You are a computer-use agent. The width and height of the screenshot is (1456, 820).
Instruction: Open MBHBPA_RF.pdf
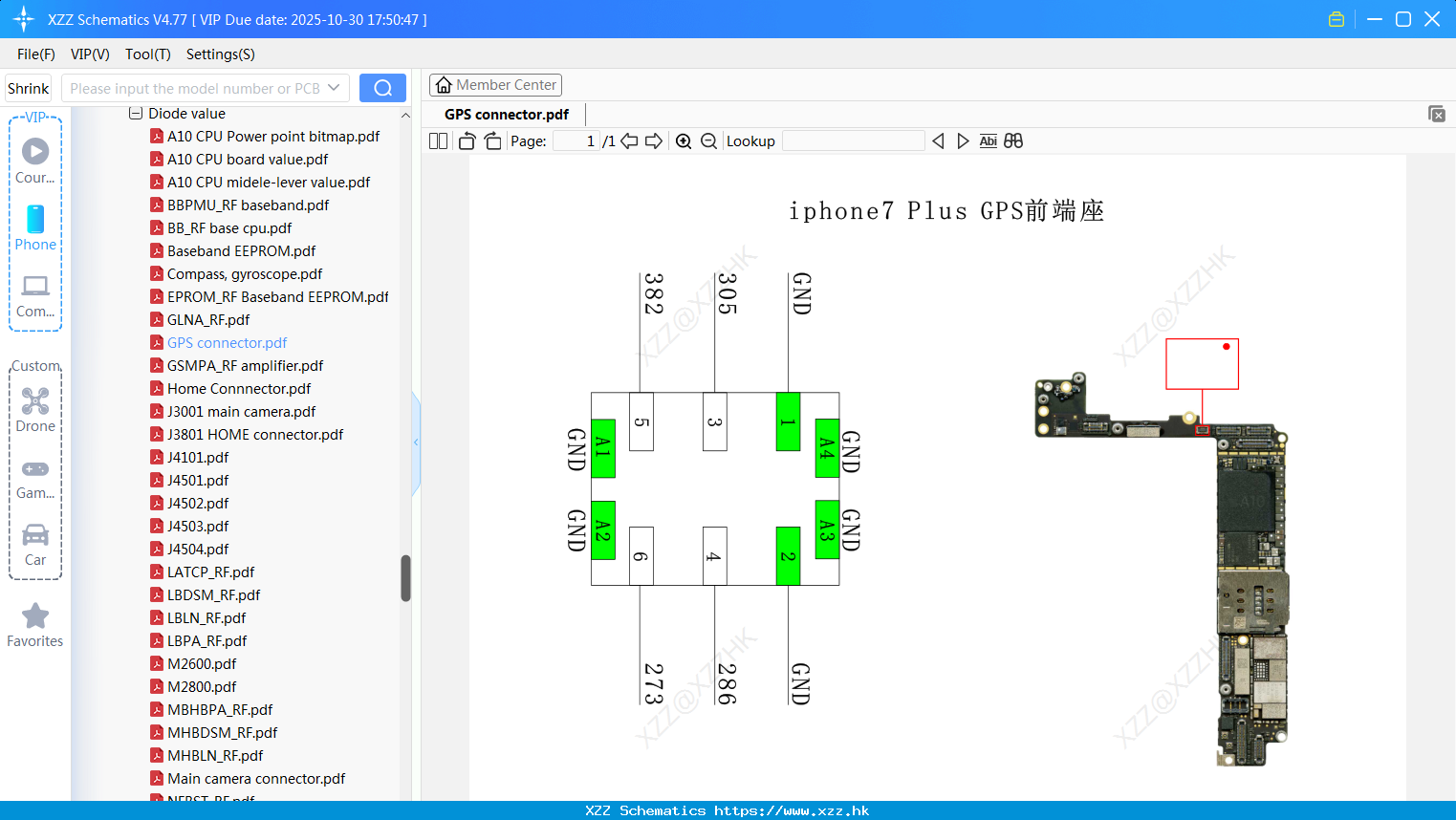[220, 710]
